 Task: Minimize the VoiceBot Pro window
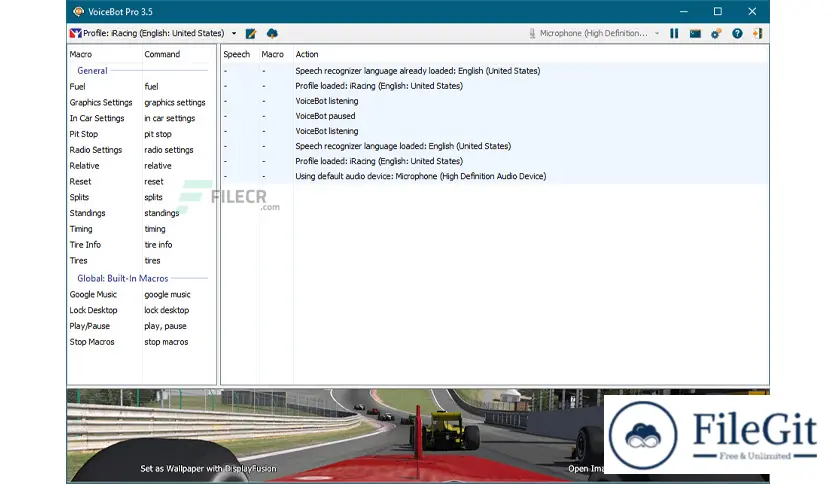[684, 11]
